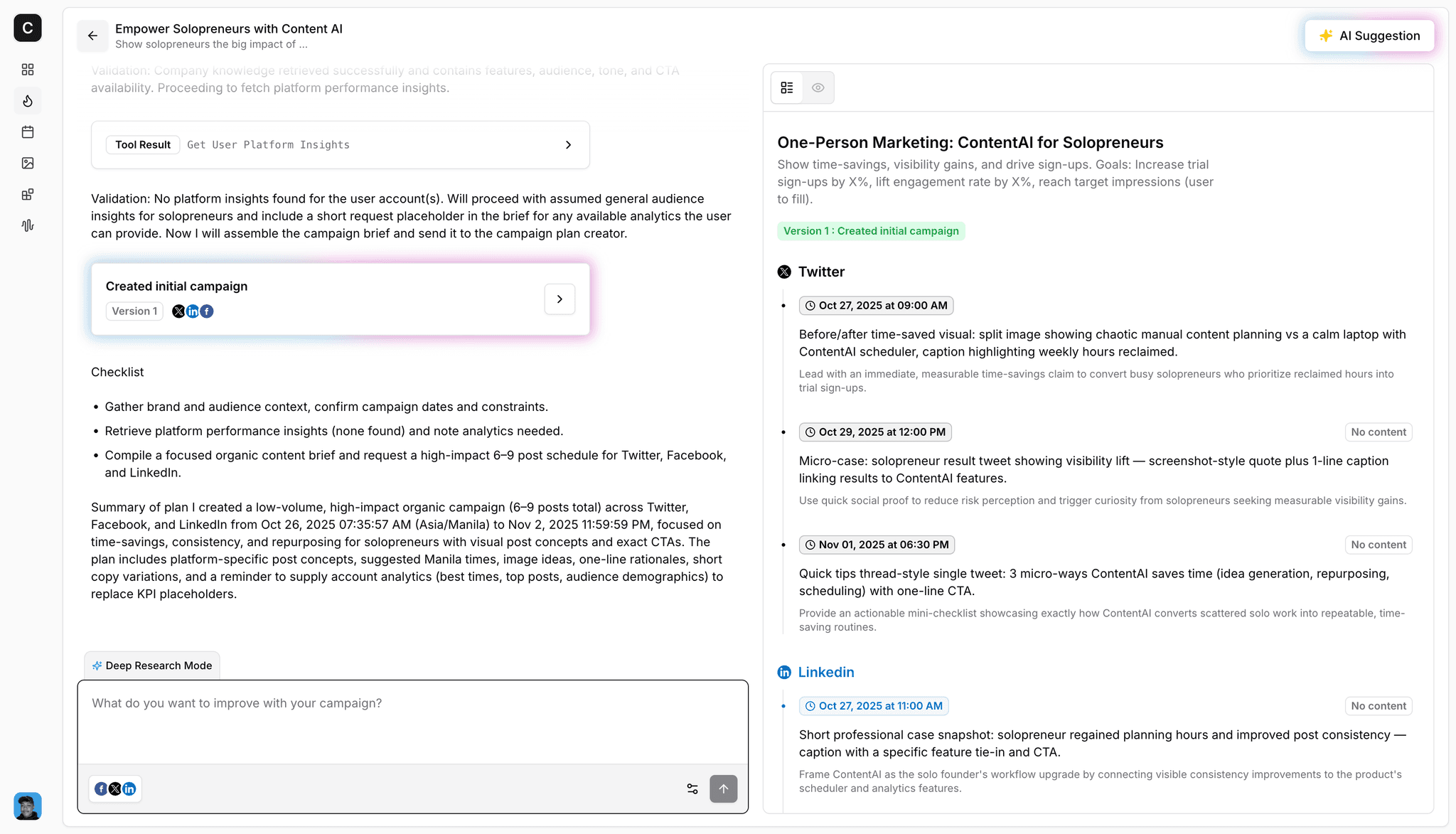Open the blocks/integrations icon in the sidebar
This screenshot has width=1456, height=834.
(27, 193)
